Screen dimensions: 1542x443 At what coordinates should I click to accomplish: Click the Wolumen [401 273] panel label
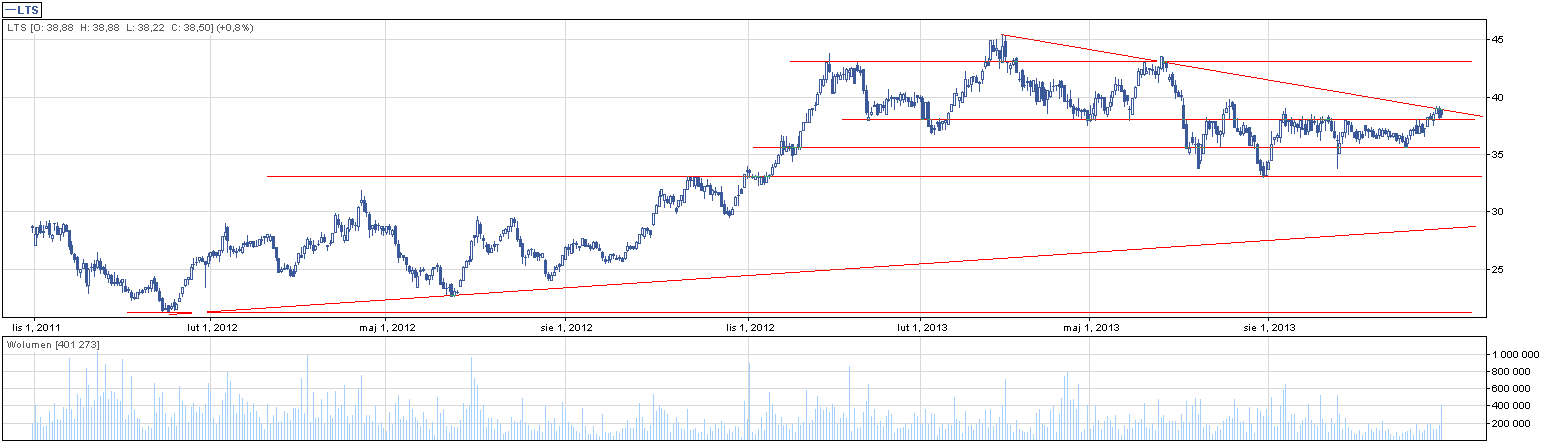pyautogui.click(x=53, y=345)
